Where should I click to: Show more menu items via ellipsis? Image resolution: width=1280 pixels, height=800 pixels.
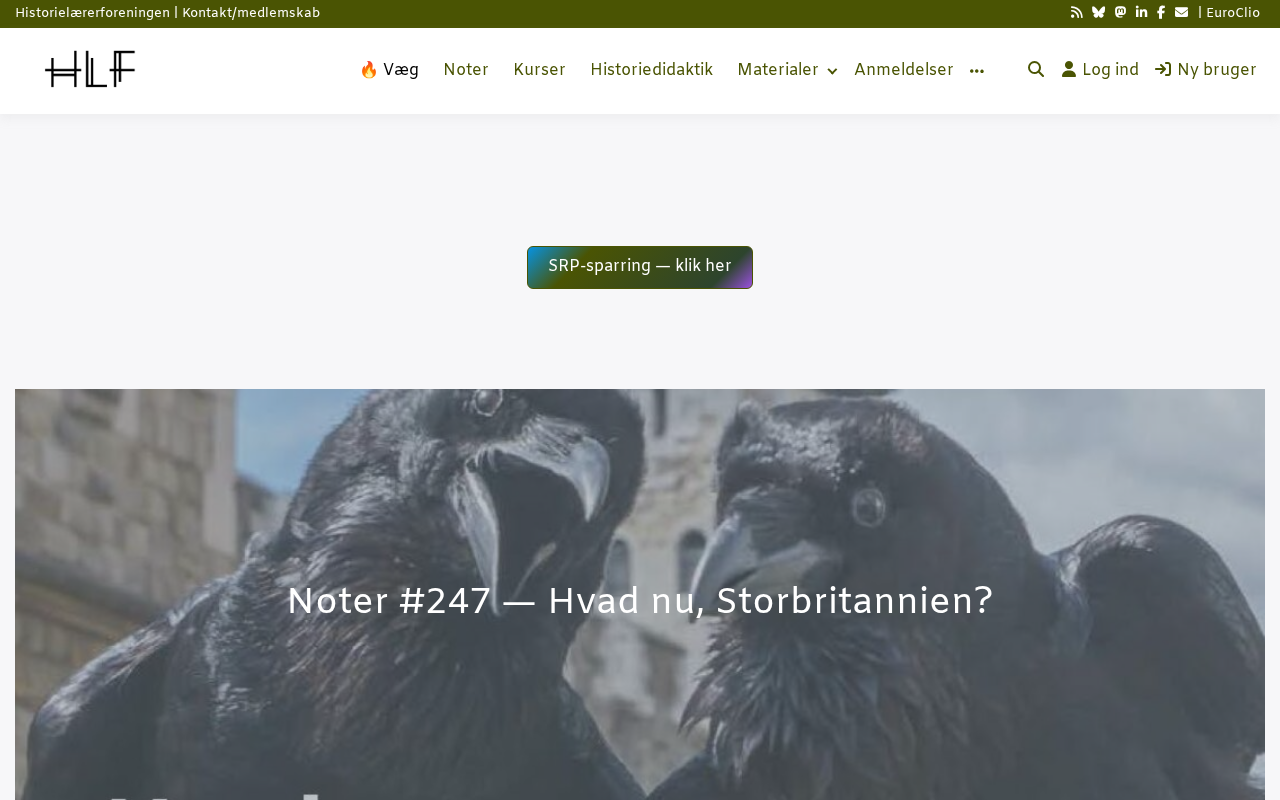point(977,71)
